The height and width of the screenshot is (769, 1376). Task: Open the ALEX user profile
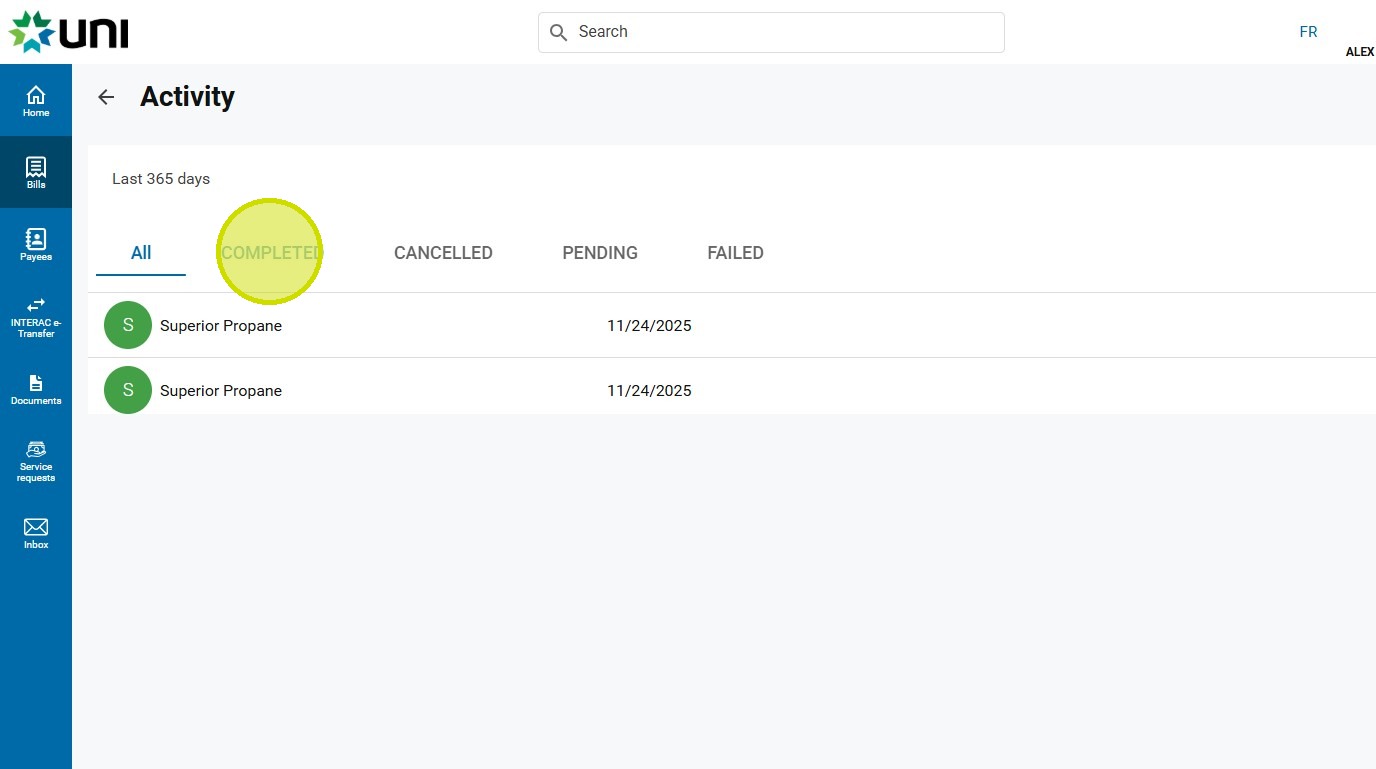(1359, 52)
